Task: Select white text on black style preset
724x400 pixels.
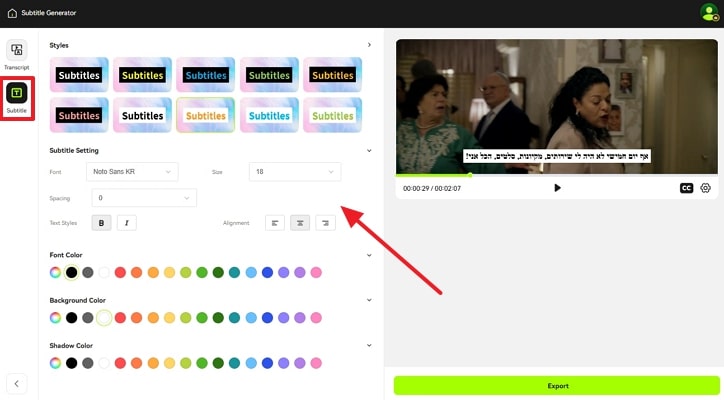Action: (x=79, y=75)
